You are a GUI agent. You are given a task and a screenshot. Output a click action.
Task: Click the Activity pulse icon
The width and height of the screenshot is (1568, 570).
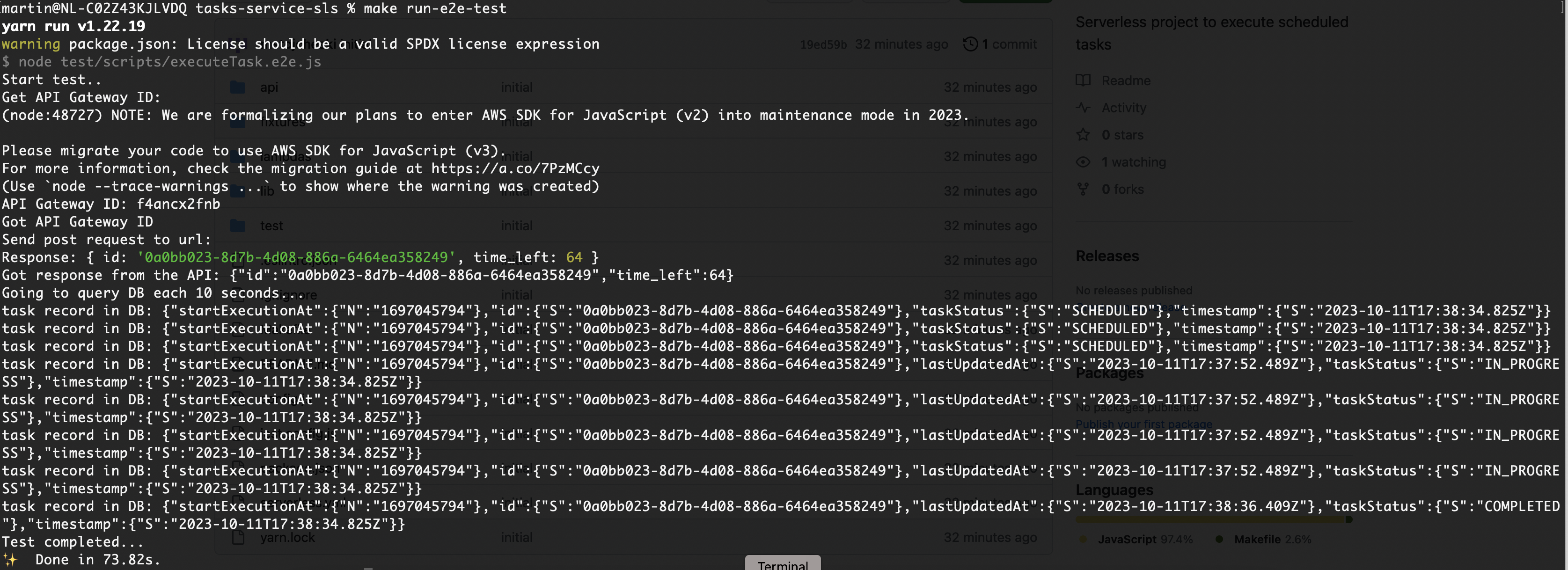click(1083, 108)
